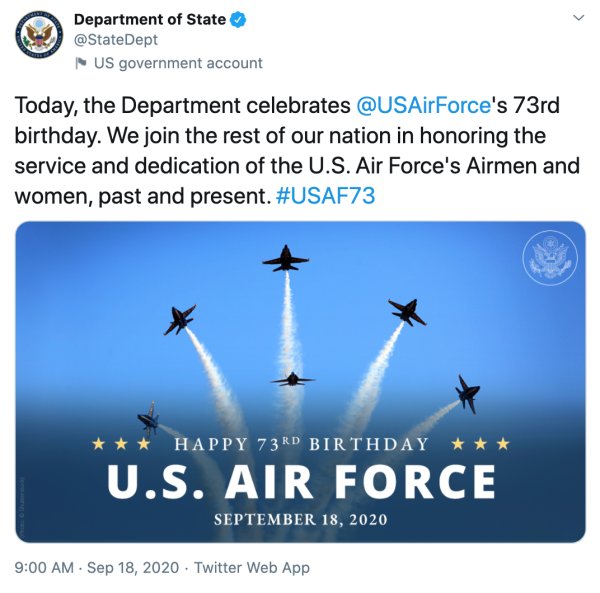Image resolution: width=600 pixels, height=593 pixels.
Task: Click the "U.S. AIR FORCE" headline in the image
Action: pos(301,481)
